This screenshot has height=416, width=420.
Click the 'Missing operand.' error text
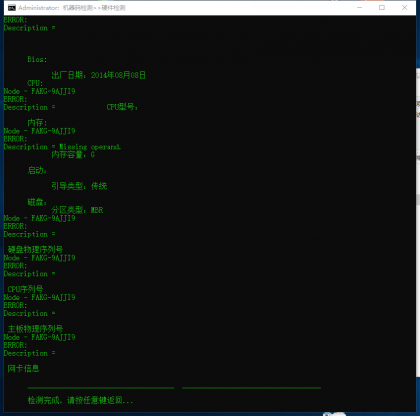[x=90, y=147]
